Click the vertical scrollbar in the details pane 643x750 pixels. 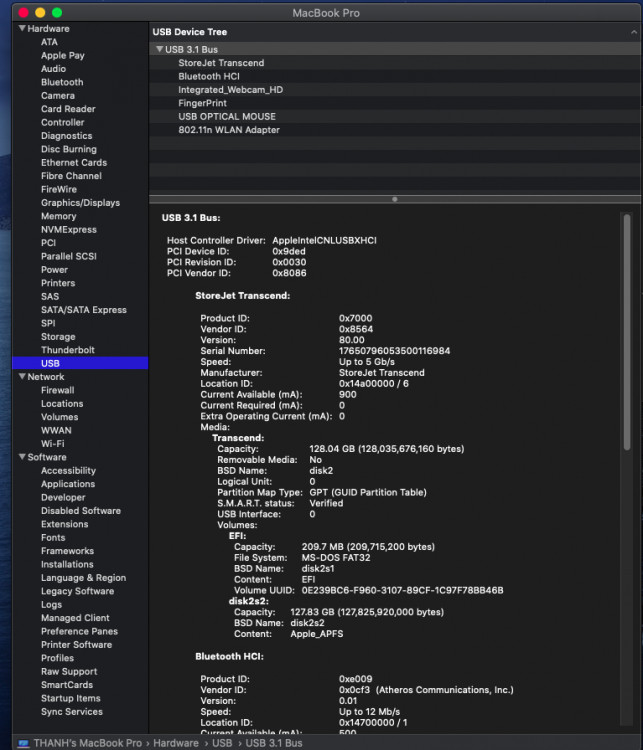[x=627, y=330]
